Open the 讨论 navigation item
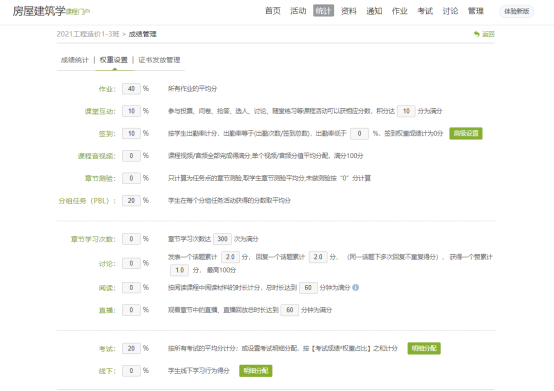 (450, 11)
